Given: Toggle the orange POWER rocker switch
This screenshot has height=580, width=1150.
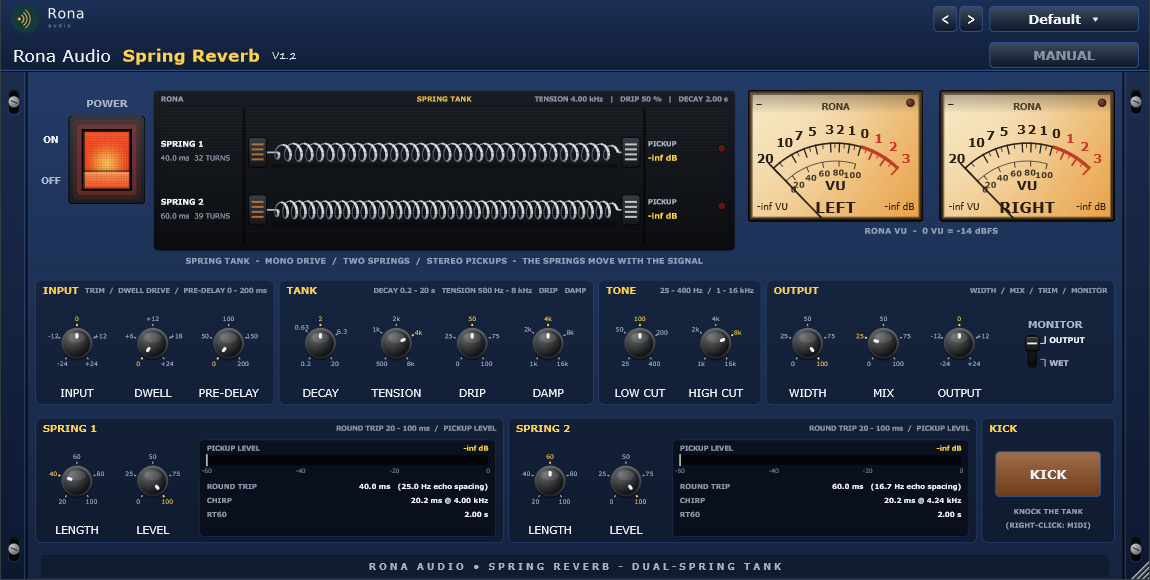Looking at the screenshot, I should point(106,160).
